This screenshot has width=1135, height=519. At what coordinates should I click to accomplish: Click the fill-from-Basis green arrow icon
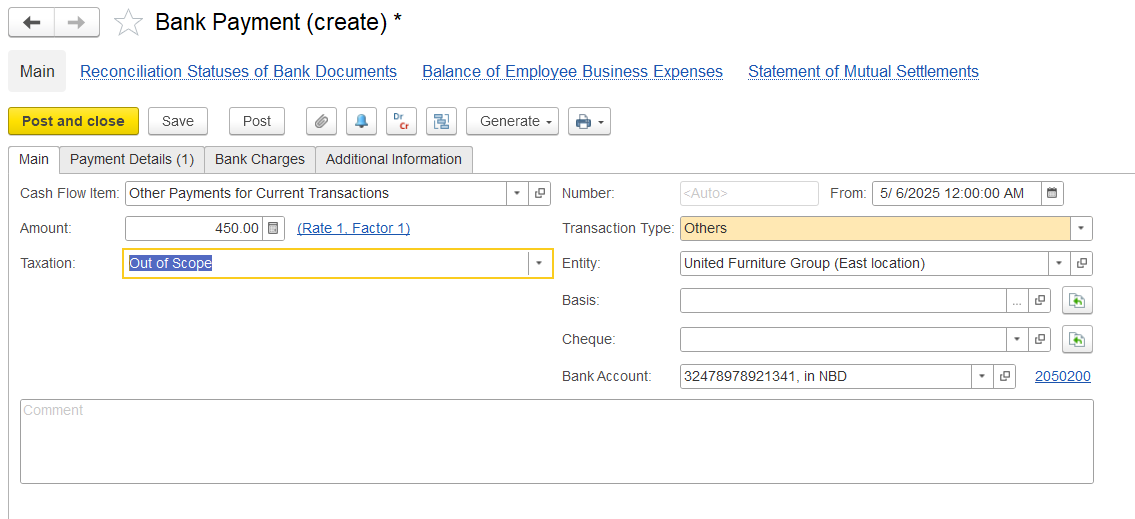click(1077, 301)
